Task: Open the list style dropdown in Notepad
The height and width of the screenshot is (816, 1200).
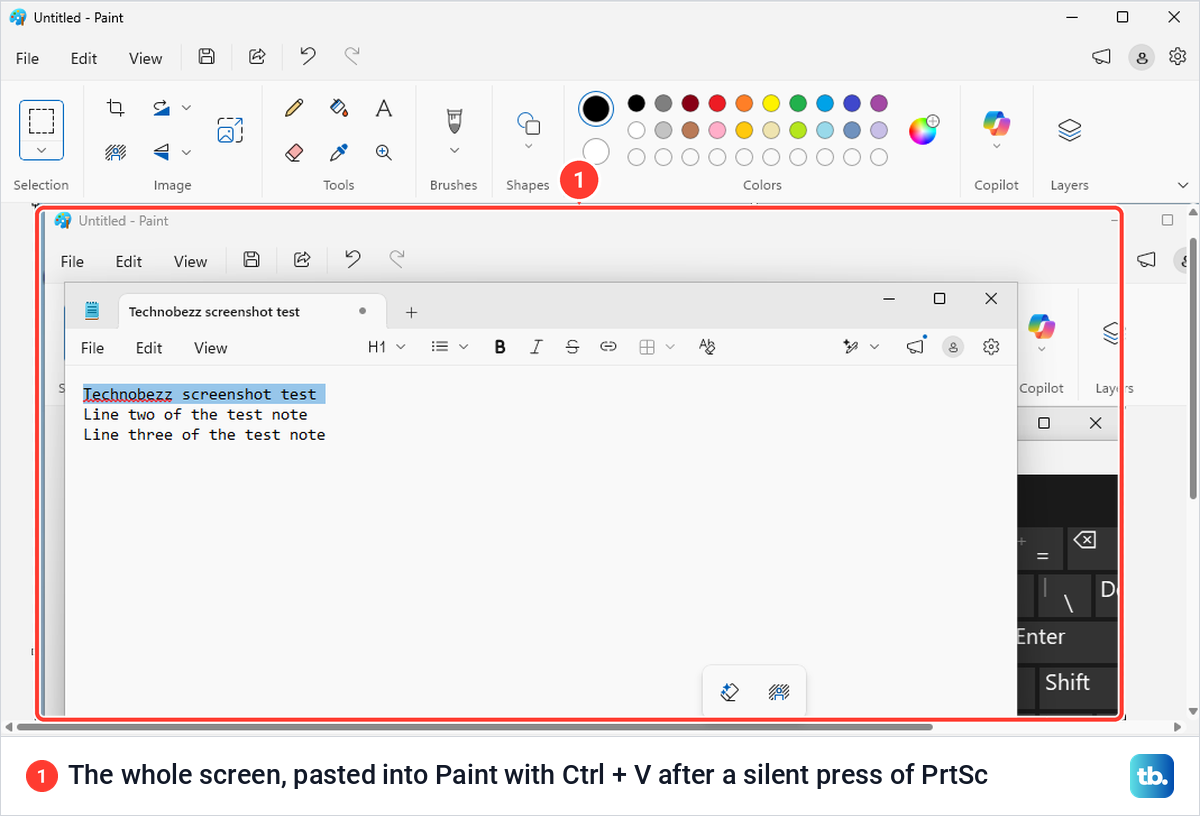Action: click(450, 347)
